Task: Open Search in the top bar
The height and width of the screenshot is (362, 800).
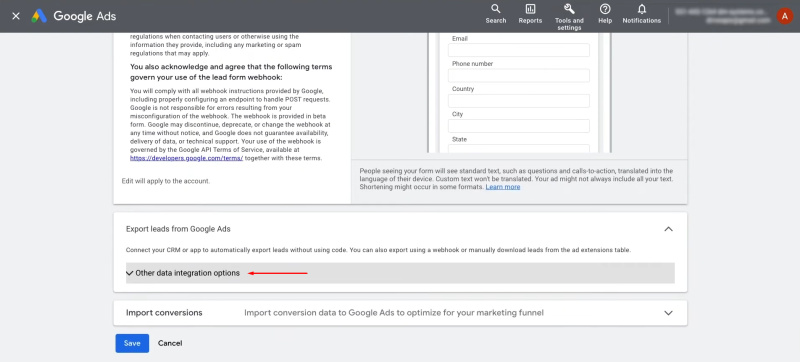Action: tap(495, 14)
